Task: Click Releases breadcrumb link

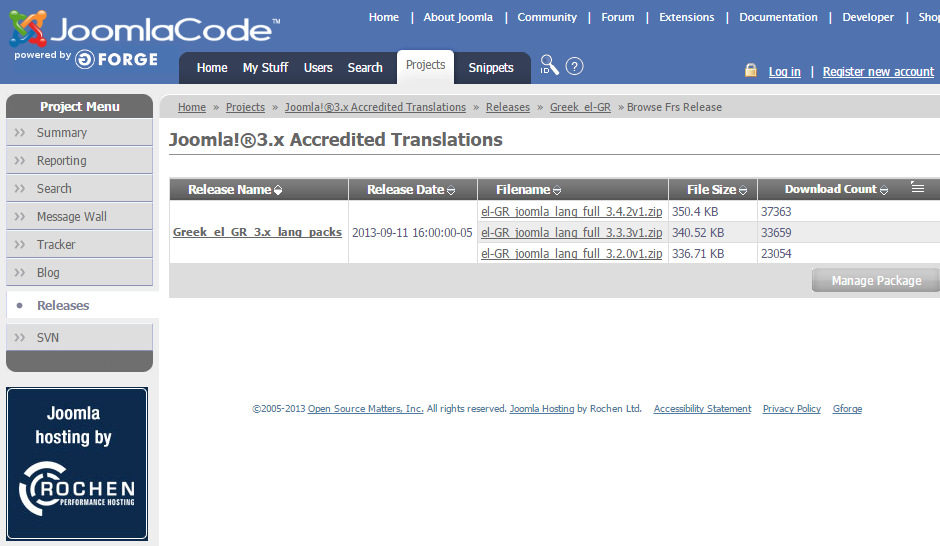Action: [508, 107]
